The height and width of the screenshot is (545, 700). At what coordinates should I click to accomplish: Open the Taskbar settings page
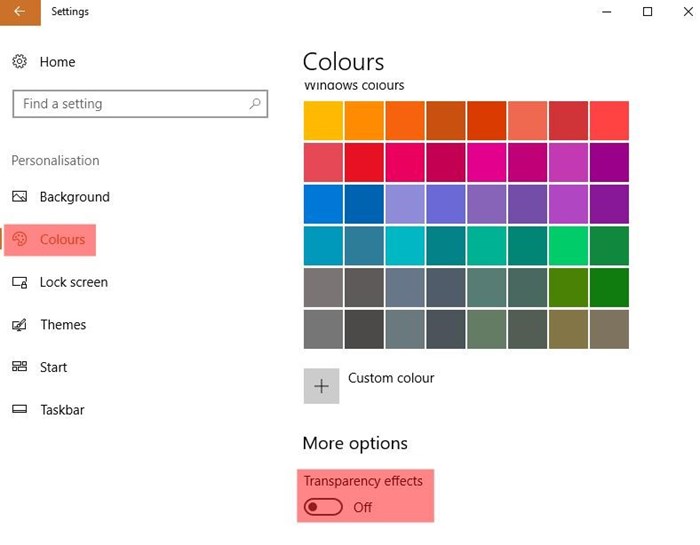click(x=62, y=410)
